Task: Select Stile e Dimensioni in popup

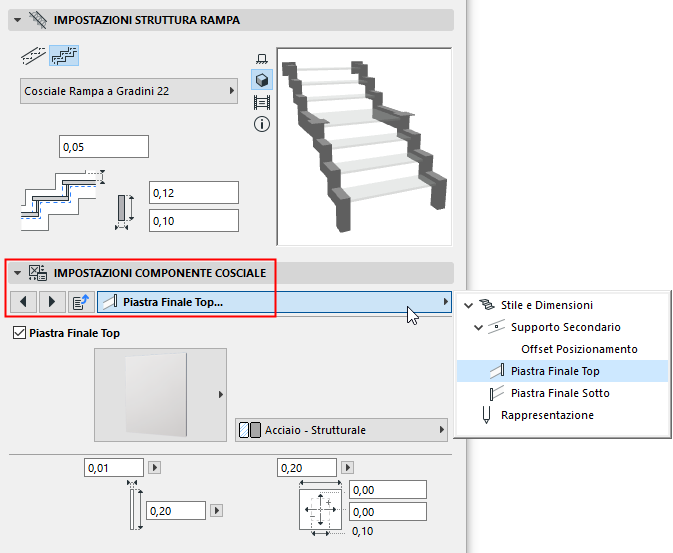Action: point(547,305)
